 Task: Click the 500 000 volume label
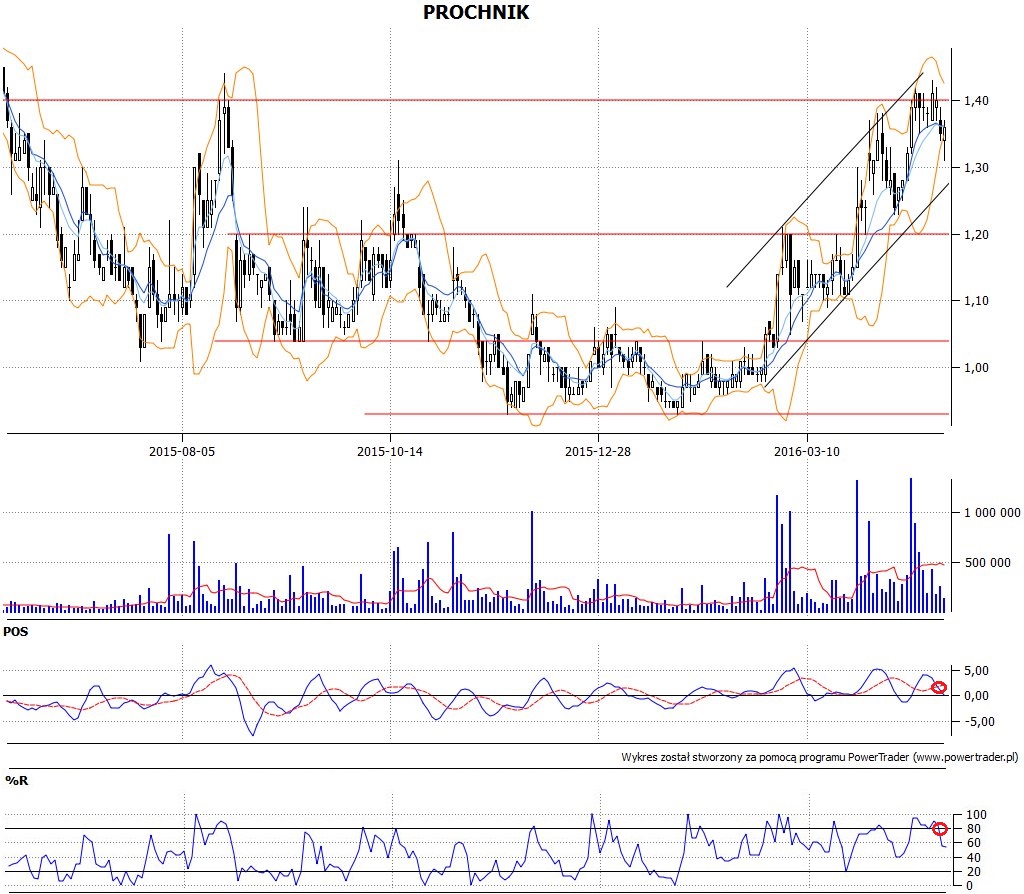(987, 563)
